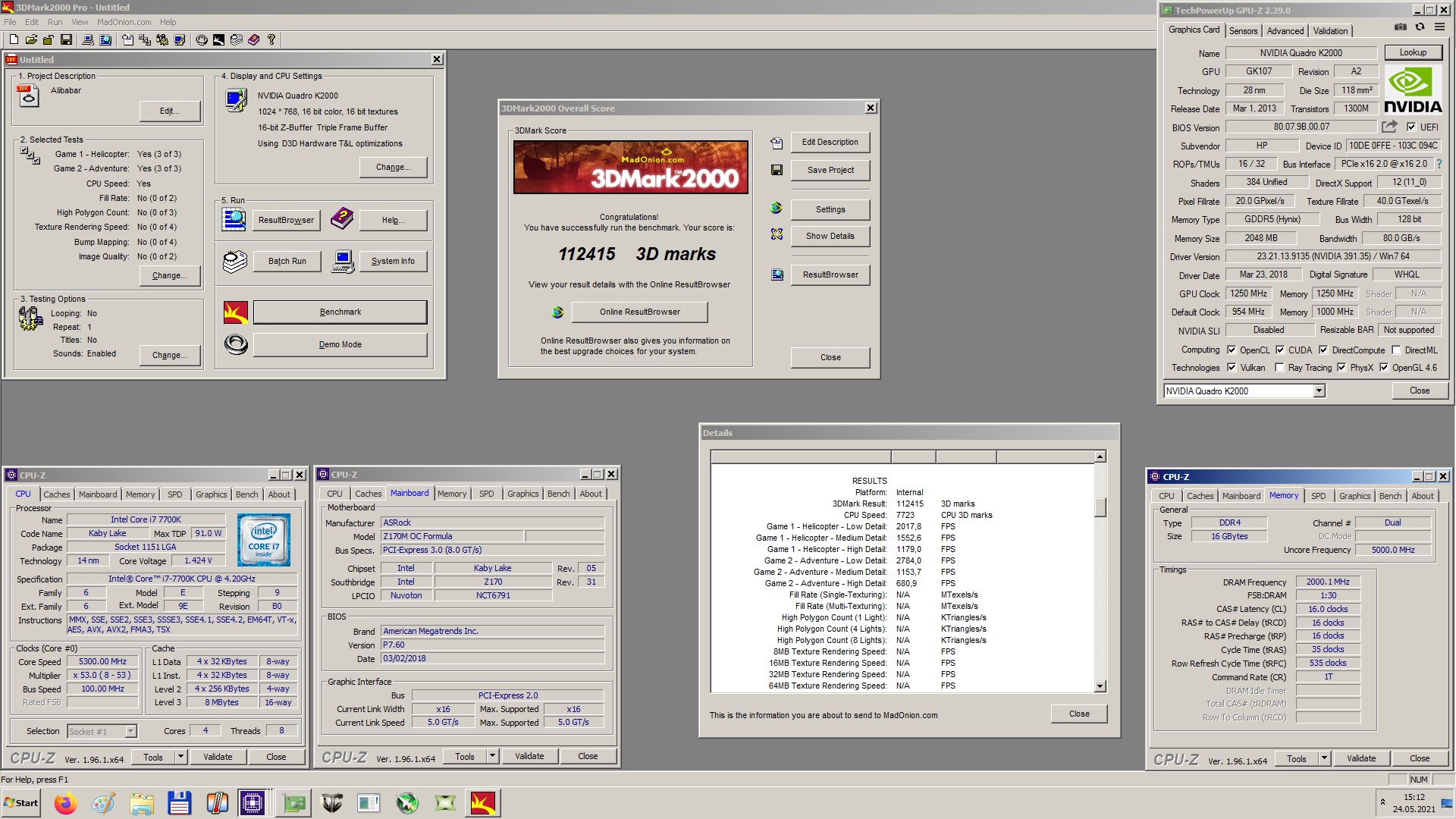The width and height of the screenshot is (1456, 819).
Task: Click the purple Help book toolbar icon
Action: pyautogui.click(x=254, y=39)
